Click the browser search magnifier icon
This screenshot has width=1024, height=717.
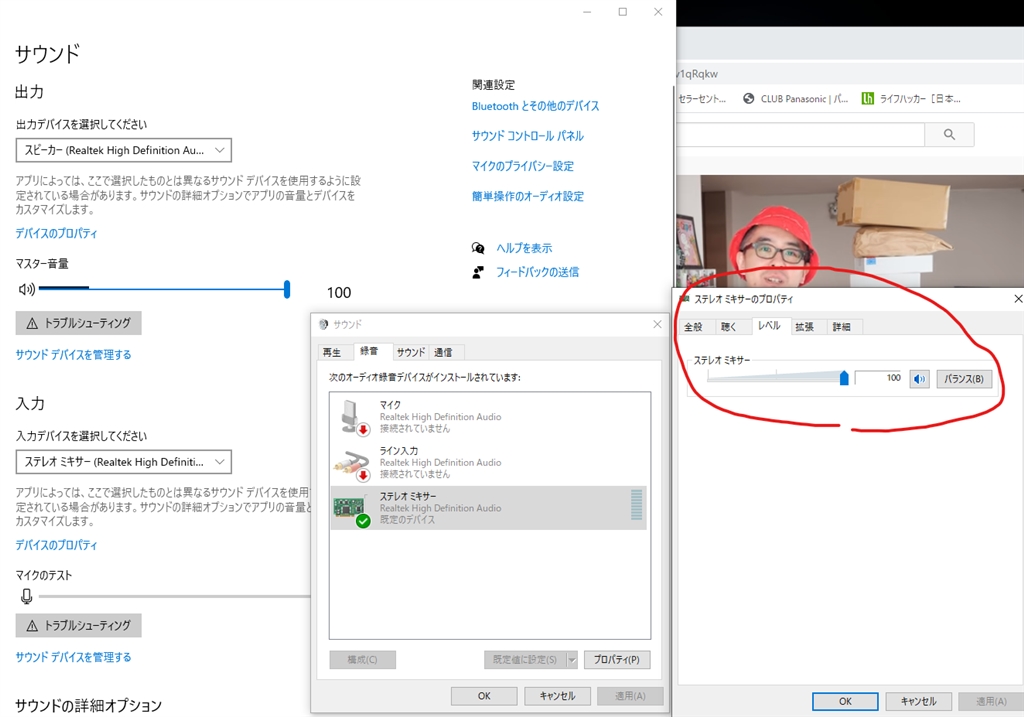(950, 135)
